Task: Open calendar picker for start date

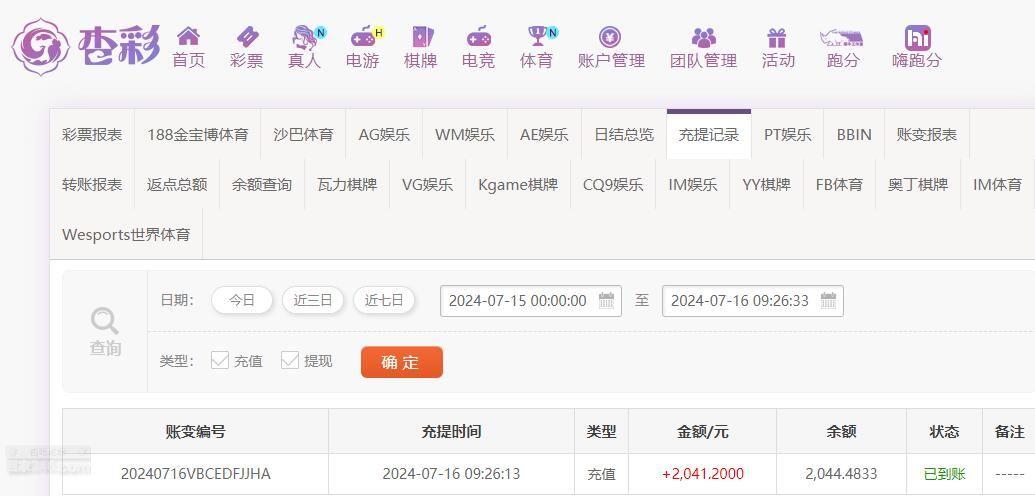Action: pos(606,301)
